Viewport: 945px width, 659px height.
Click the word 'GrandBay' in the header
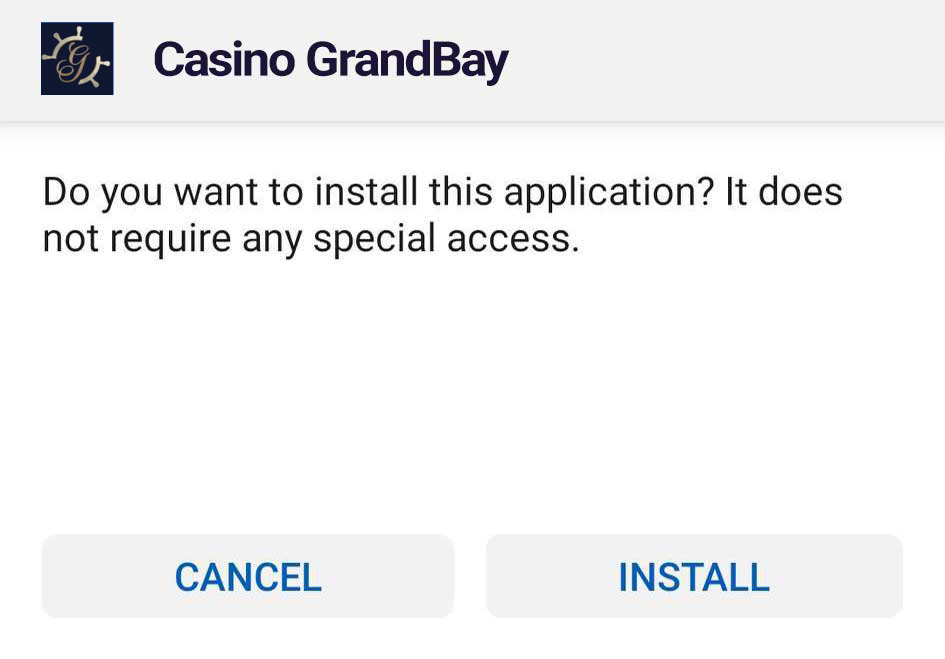(407, 61)
